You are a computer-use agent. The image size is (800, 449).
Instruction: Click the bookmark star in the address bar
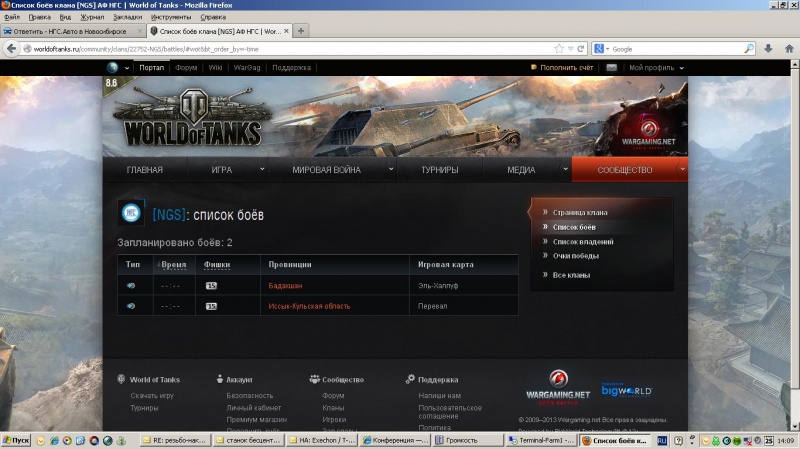click(x=560, y=48)
